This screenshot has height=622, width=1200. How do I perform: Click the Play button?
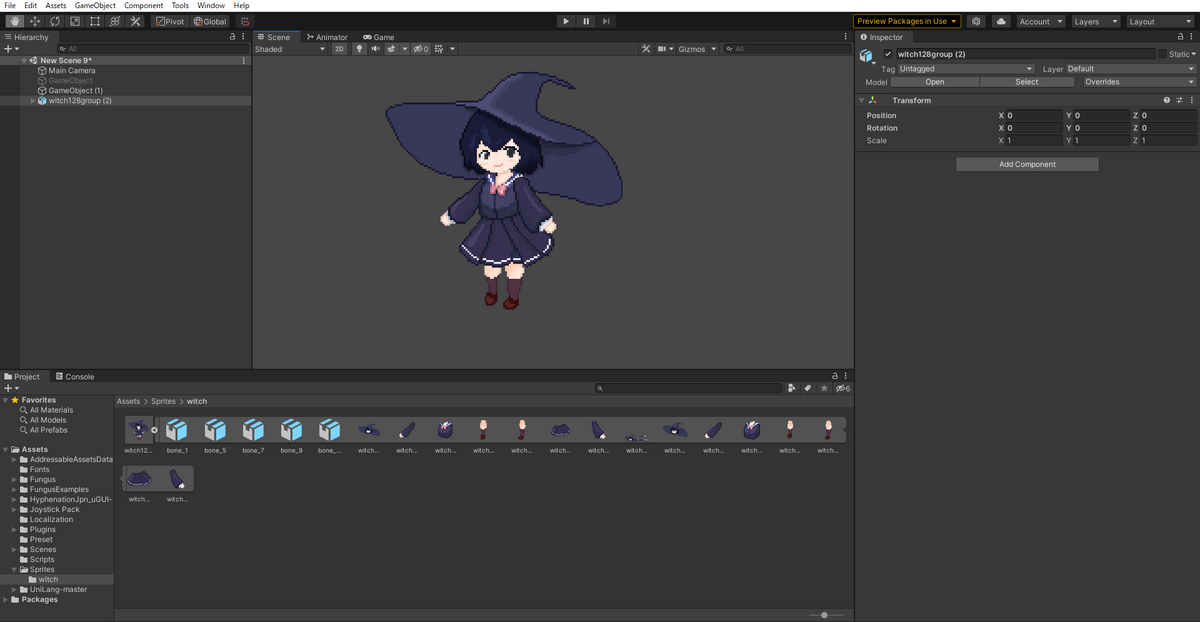click(x=566, y=21)
